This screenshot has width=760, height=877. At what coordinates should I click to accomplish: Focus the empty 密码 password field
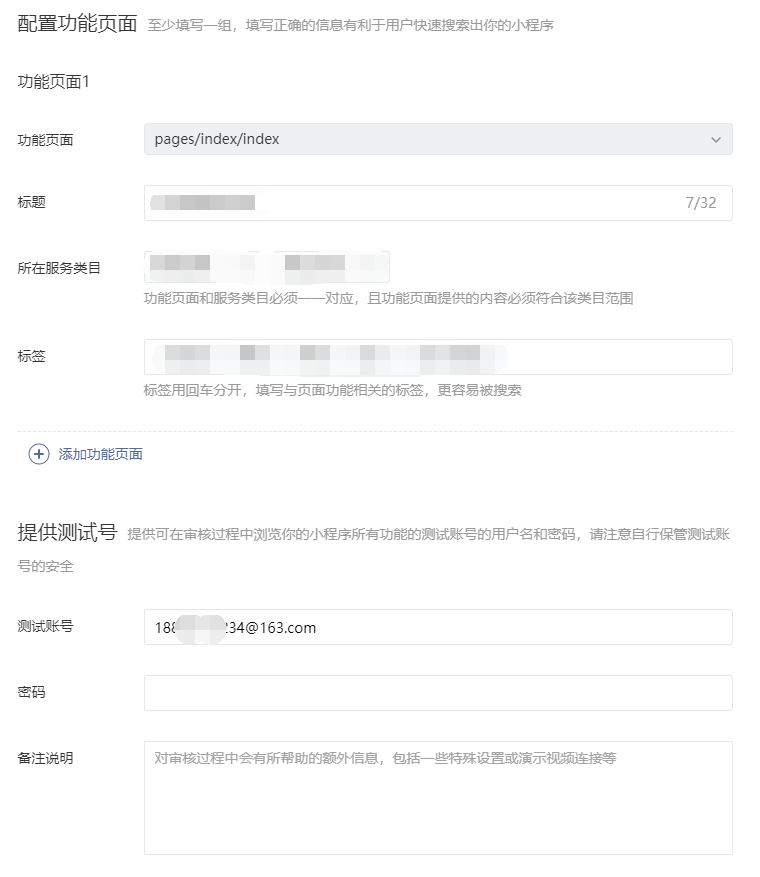(438, 693)
